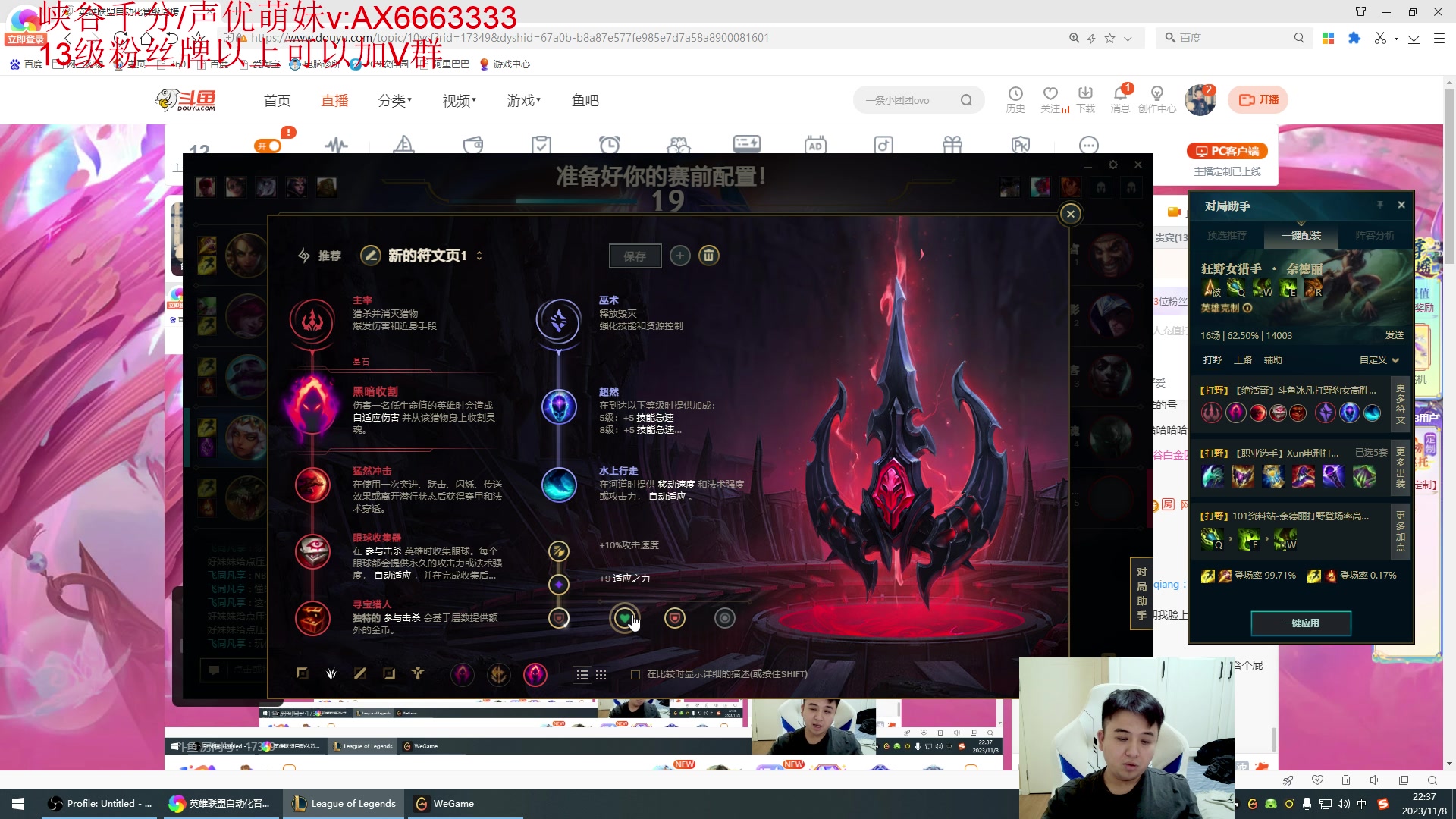Click the 发送 link in helper panel
Screen dimensions: 1456x819
coord(1395,335)
